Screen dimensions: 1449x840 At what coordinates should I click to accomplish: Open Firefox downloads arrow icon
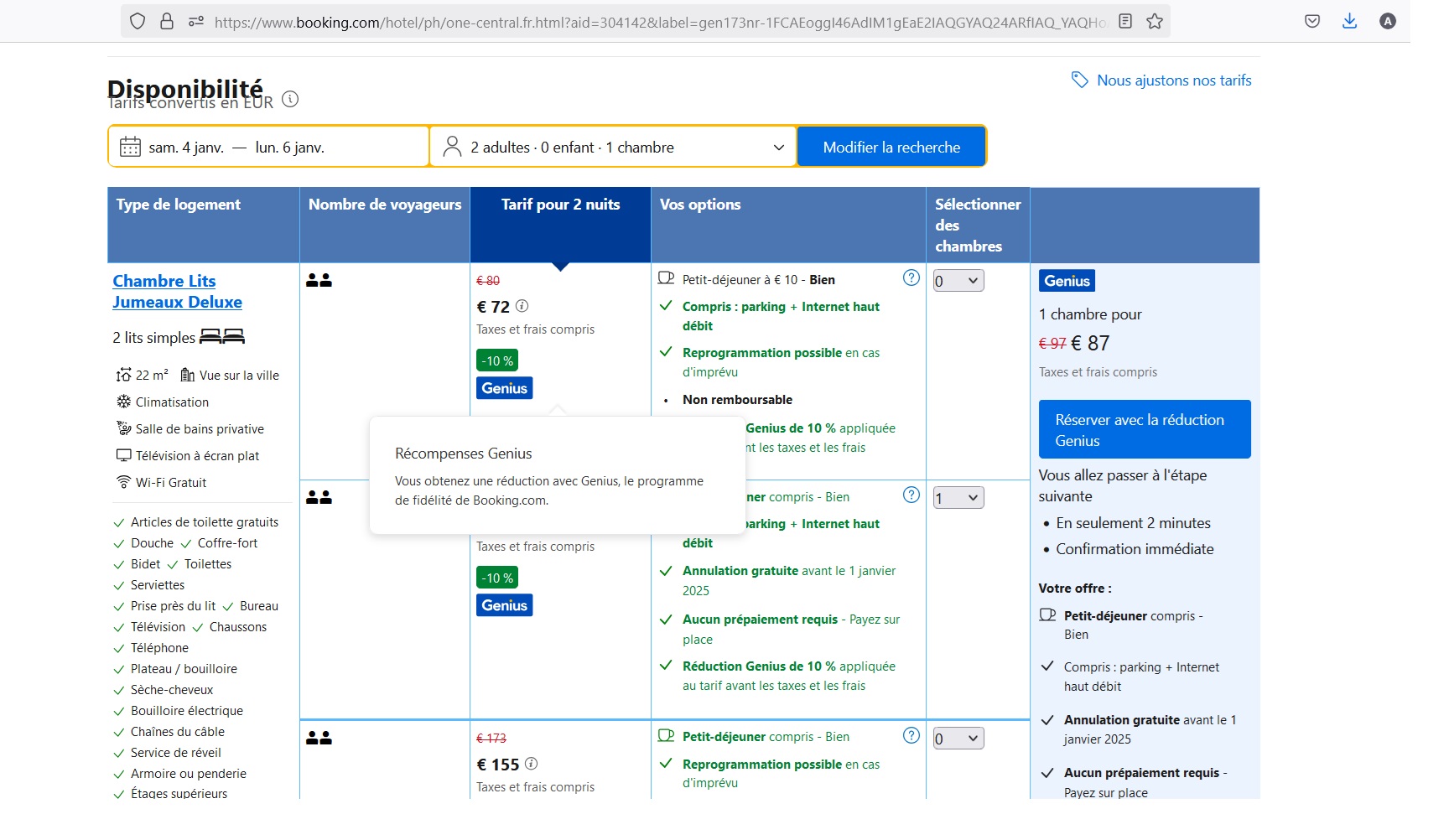[x=1349, y=22]
